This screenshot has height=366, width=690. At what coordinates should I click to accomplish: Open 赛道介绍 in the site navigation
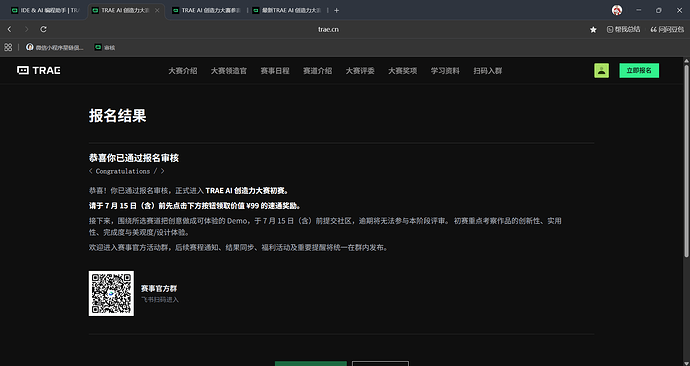point(317,71)
